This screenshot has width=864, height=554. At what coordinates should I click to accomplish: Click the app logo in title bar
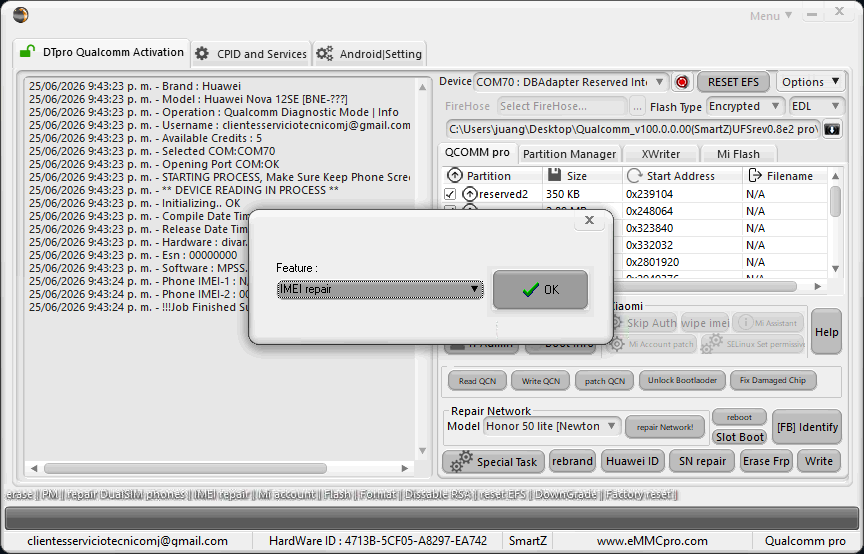pos(20,15)
